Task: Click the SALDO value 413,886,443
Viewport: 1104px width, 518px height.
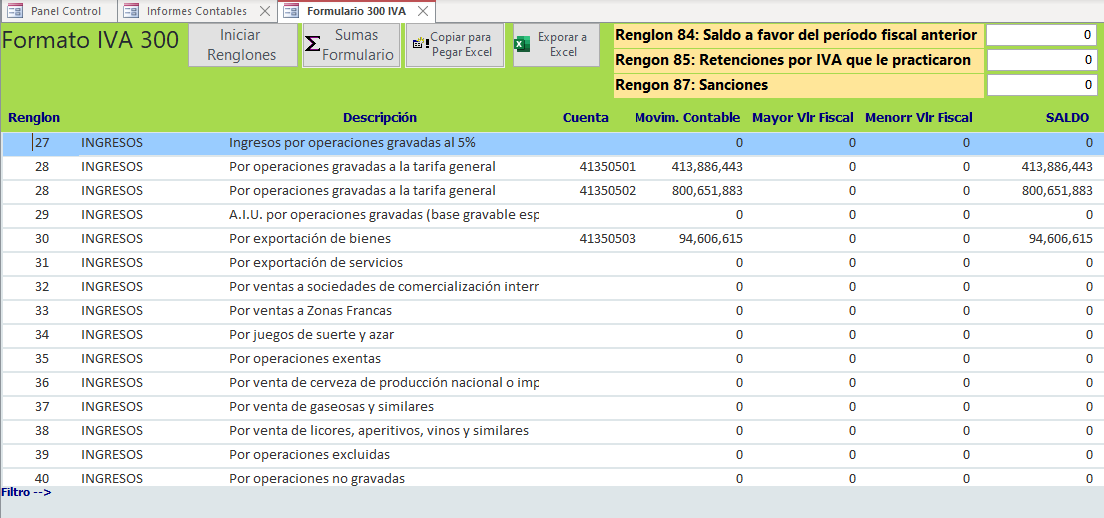Action: tap(1057, 167)
